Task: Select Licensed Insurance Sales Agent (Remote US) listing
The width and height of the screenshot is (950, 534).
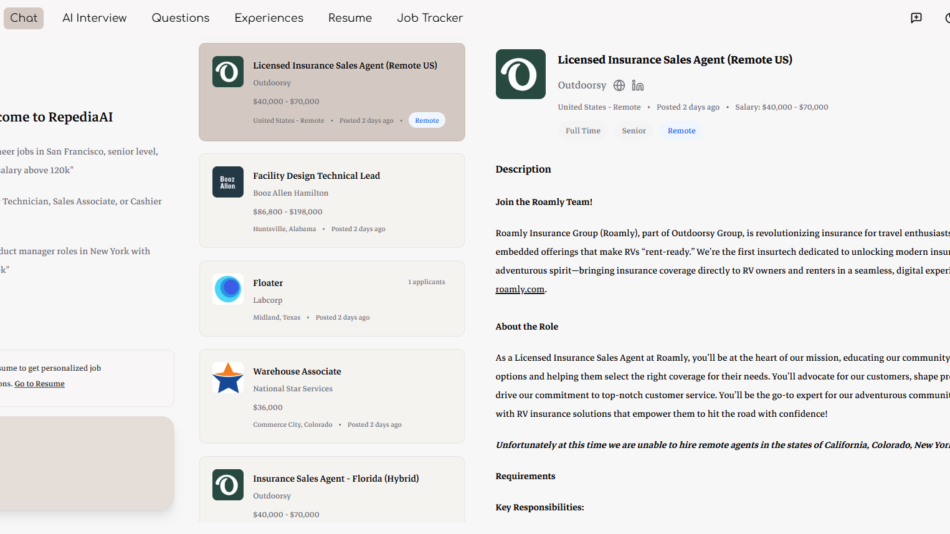Action: click(332, 92)
